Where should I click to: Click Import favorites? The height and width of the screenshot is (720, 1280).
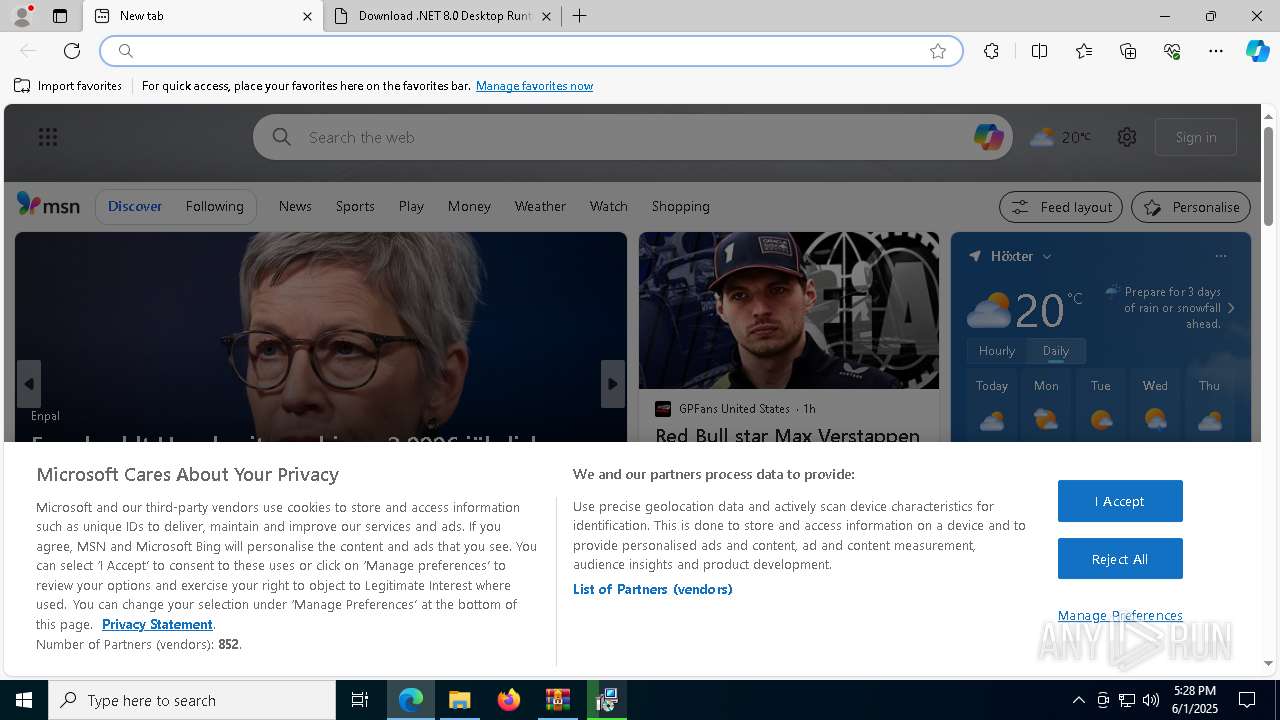tap(68, 86)
